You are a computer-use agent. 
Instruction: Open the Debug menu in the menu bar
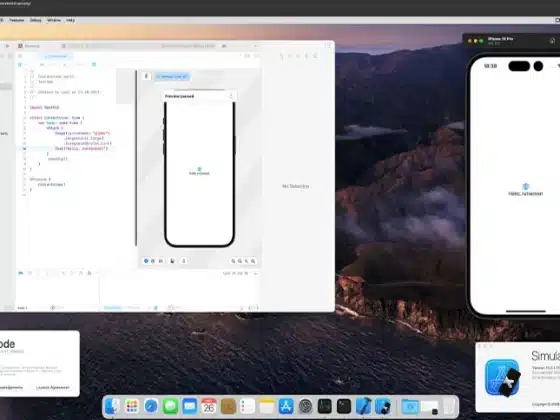pyautogui.click(x=36, y=20)
